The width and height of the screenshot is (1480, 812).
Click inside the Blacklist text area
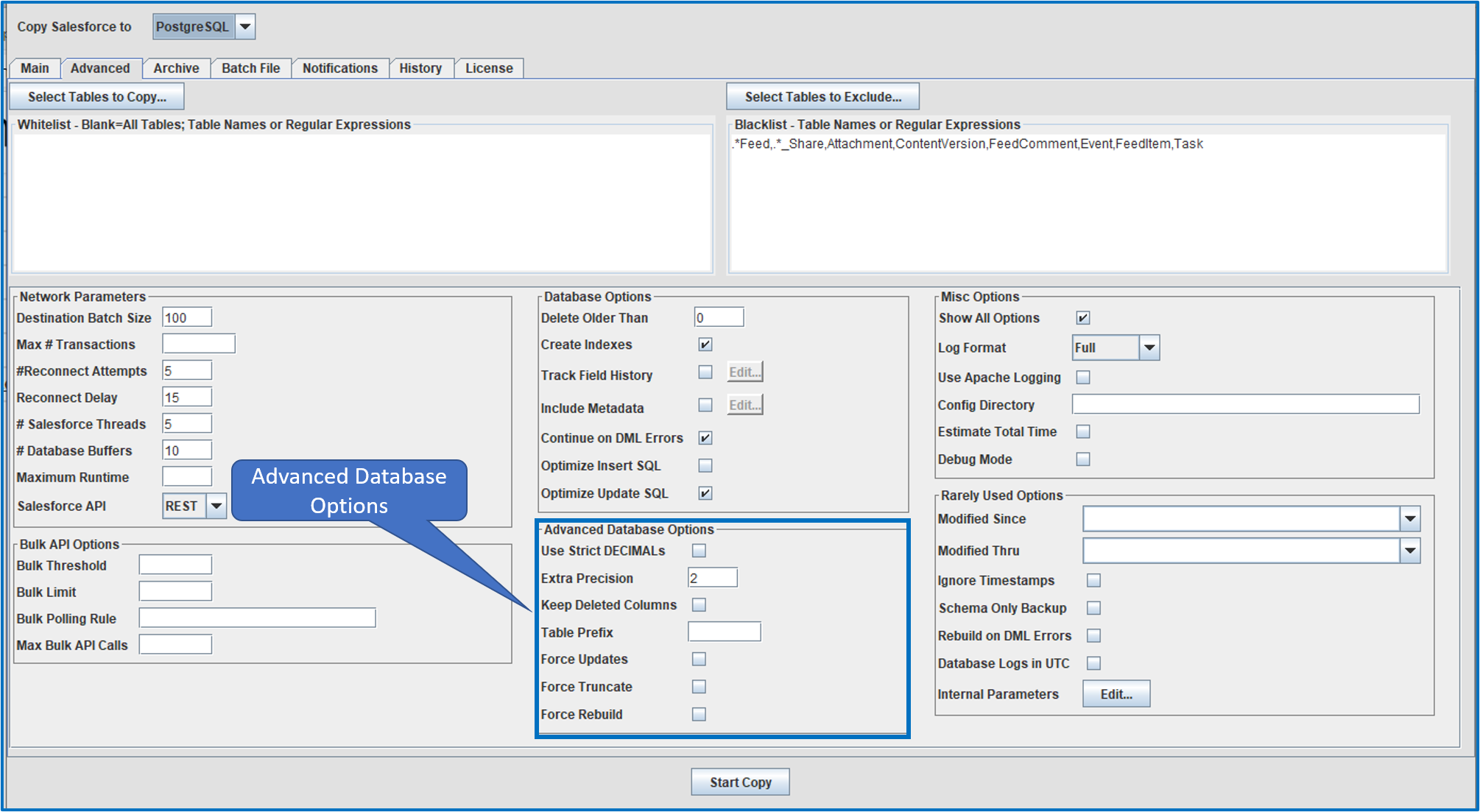(x=1088, y=202)
